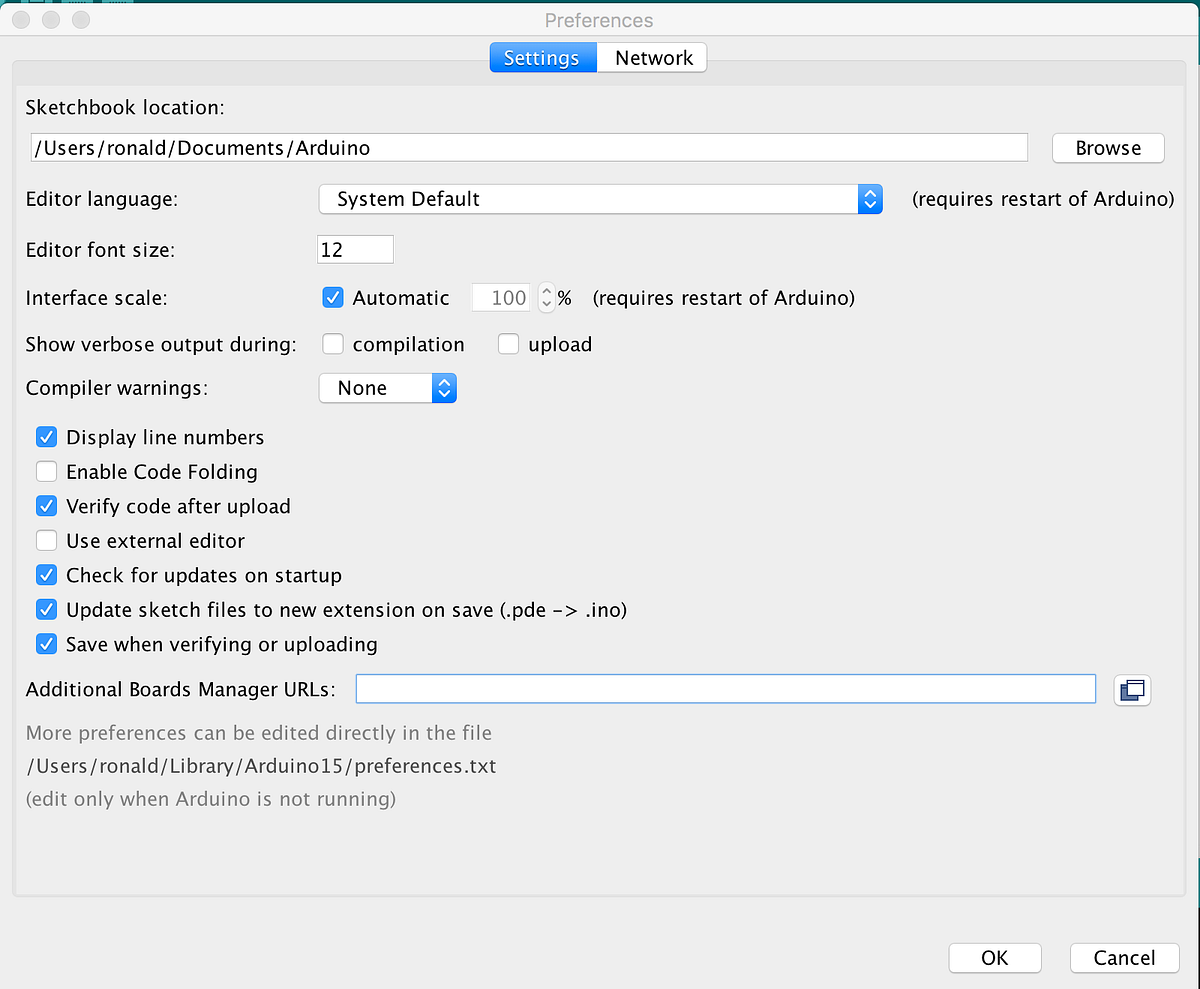
Task: Enable verbose output during upload
Action: coord(508,343)
